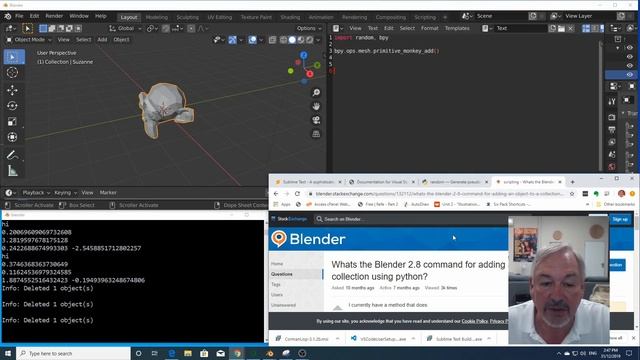Select the Cursor tool in Blender's viewport toolbar
The height and width of the screenshot is (360, 640).
(x=12, y=73)
